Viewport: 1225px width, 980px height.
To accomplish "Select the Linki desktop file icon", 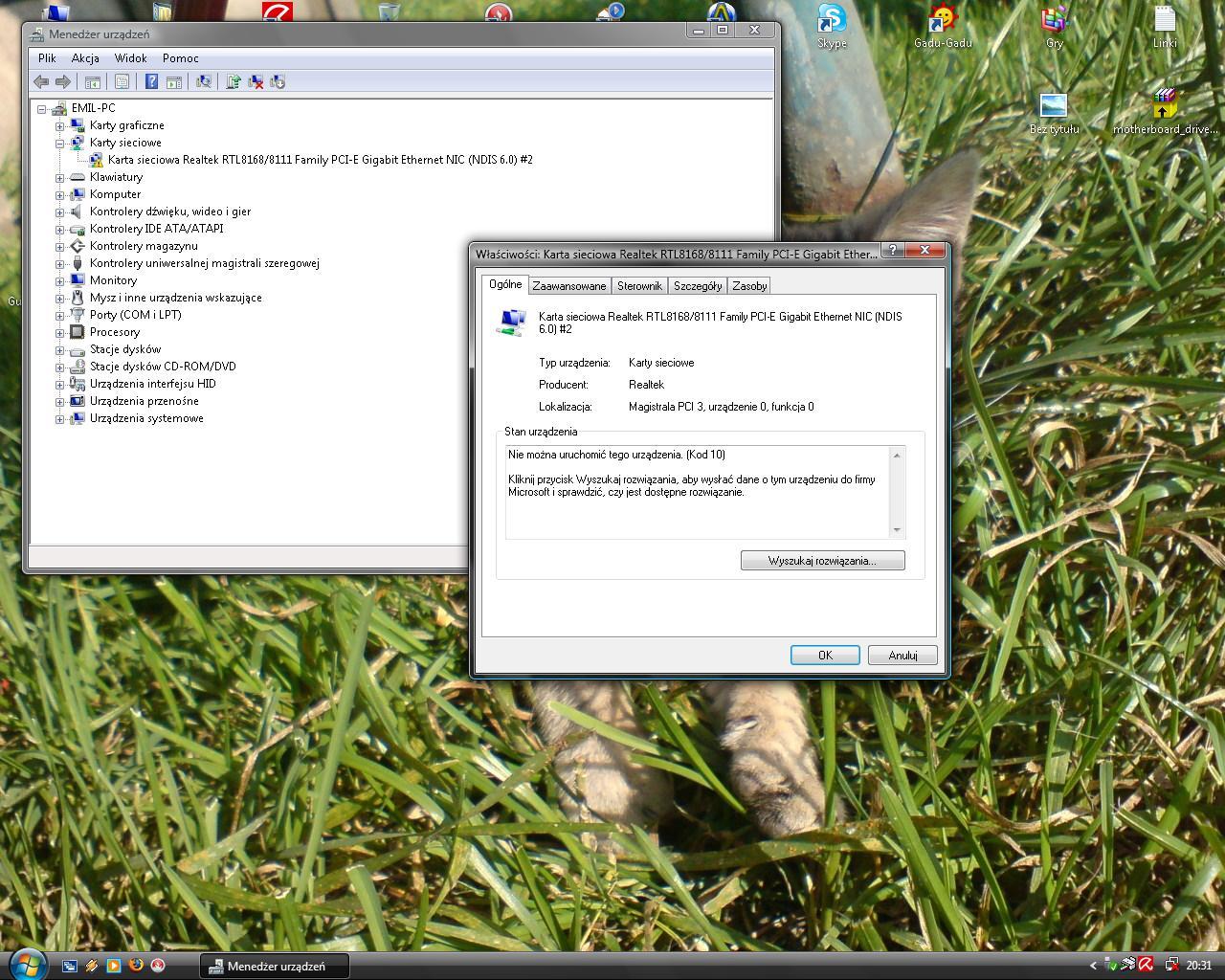I will pos(1165,26).
